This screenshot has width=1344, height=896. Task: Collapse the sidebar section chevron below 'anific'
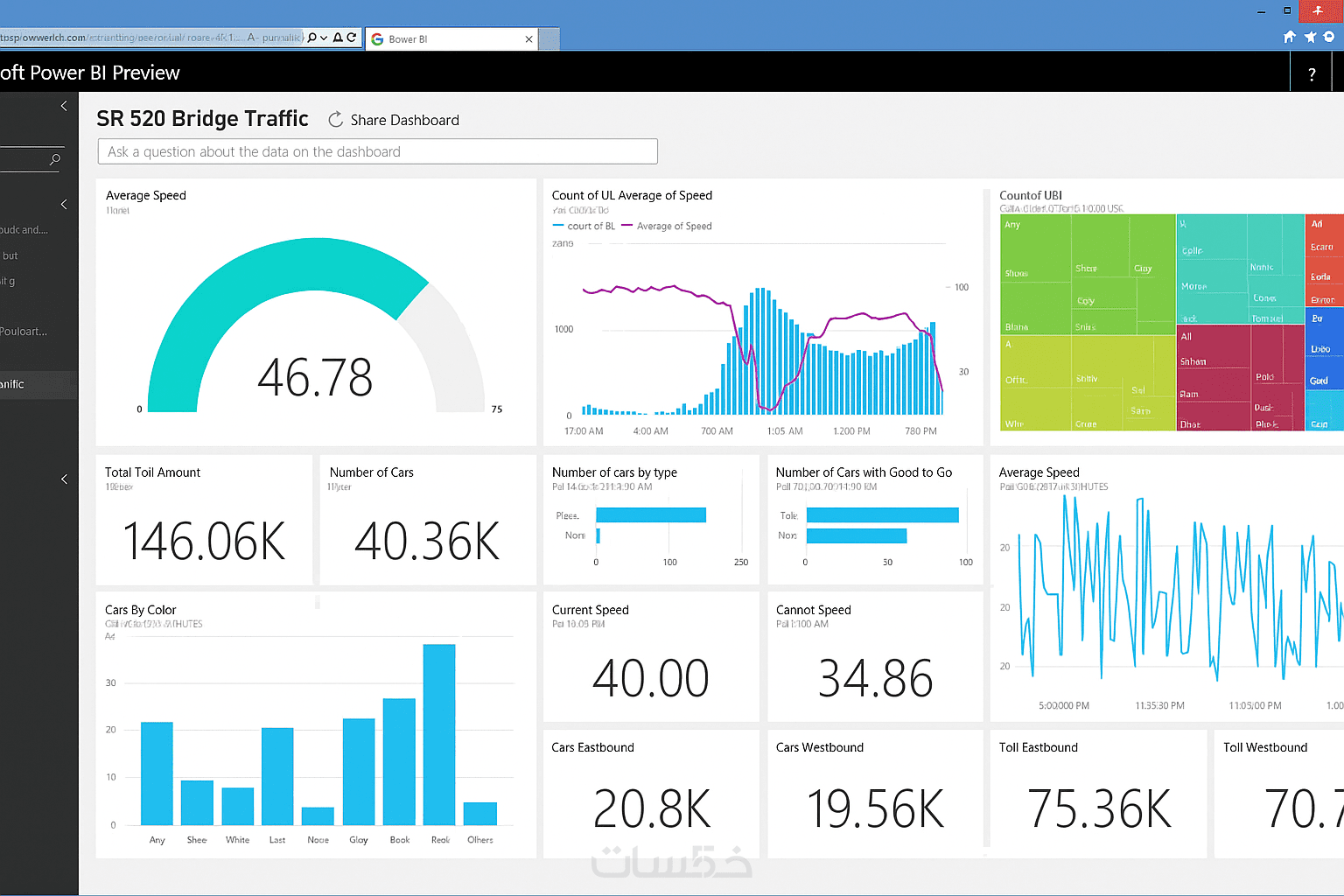coord(64,479)
